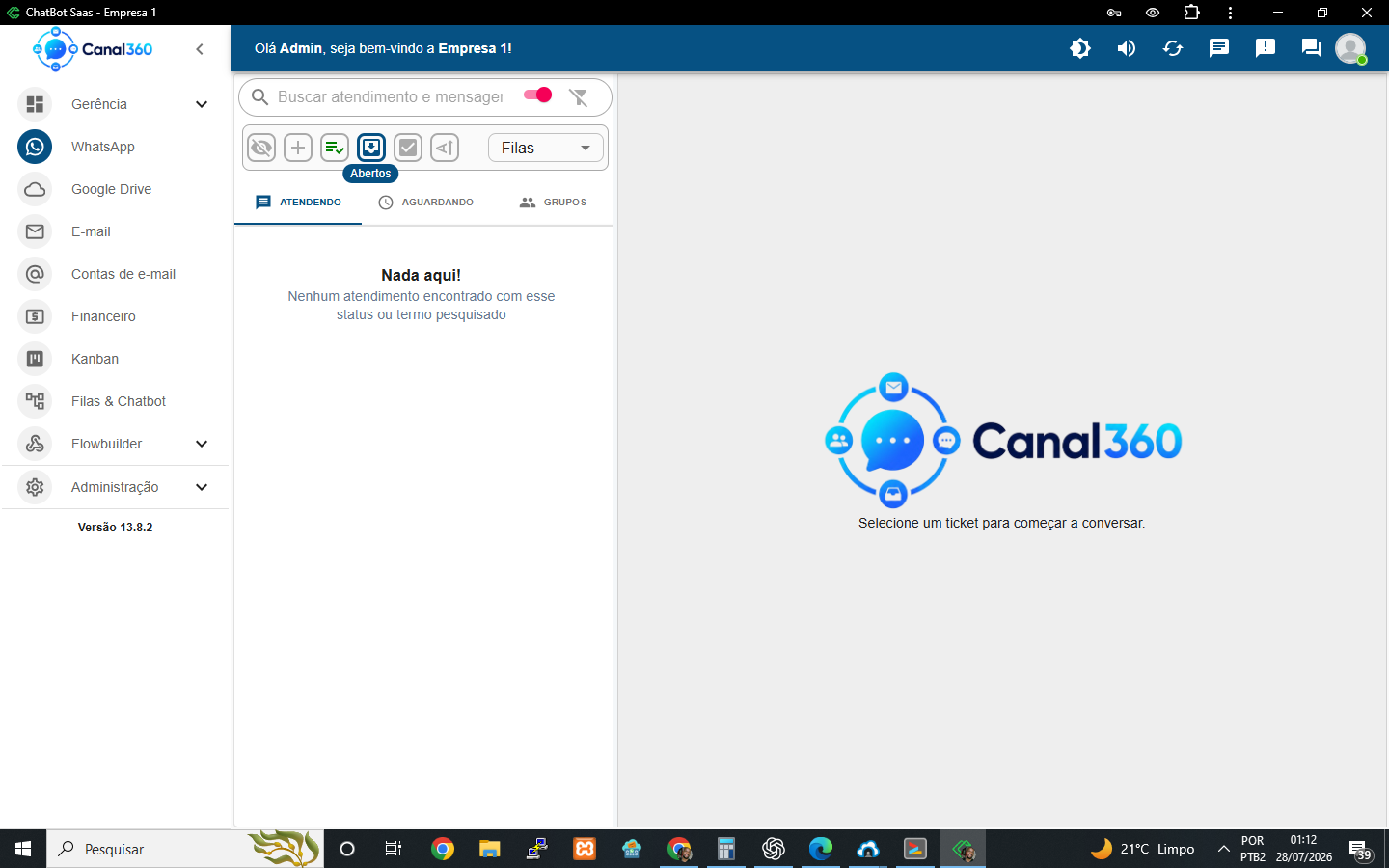Open Google Chrome from the taskbar
This screenshot has height=868, width=1389.
pyautogui.click(x=443, y=849)
